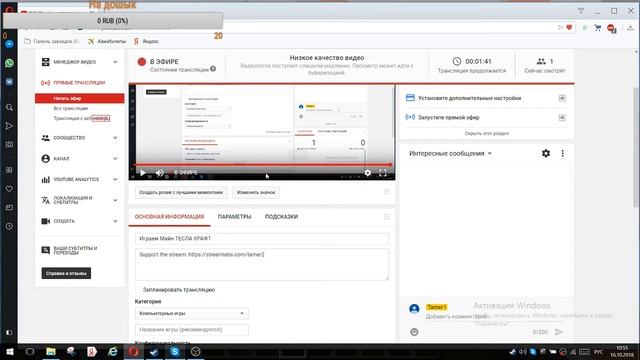Open Task View on taskbar
The width and height of the screenshot is (640, 360).
click(30, 351)
